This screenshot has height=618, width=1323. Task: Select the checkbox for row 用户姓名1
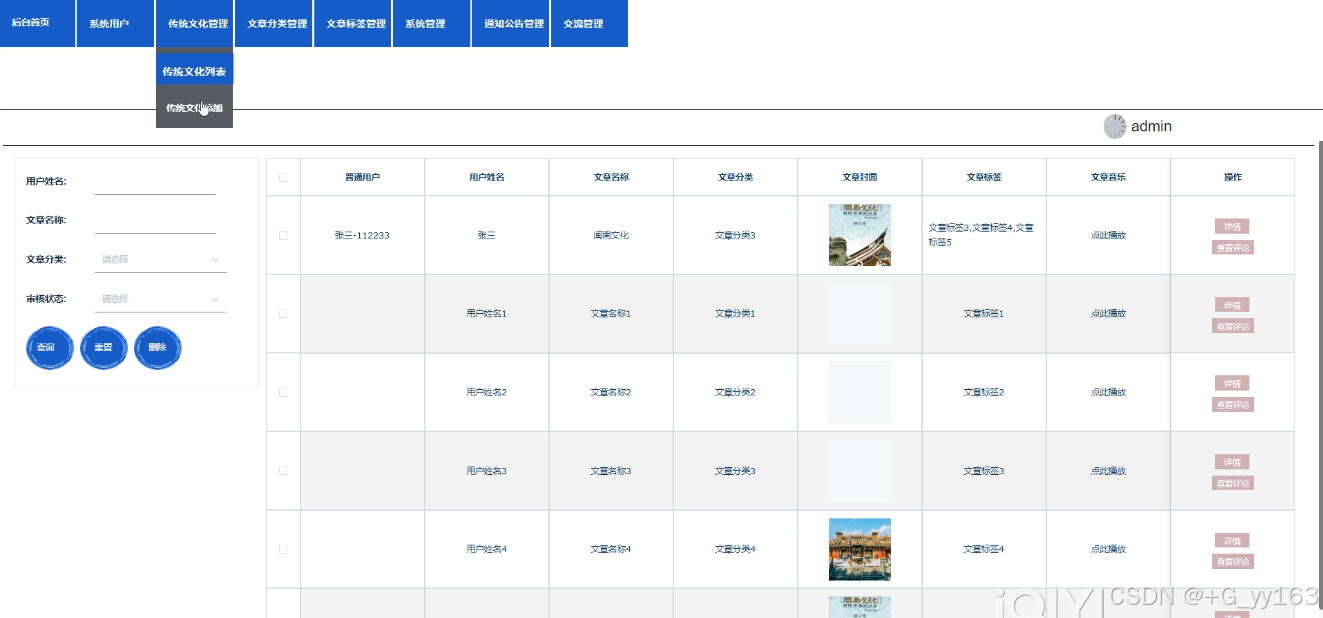283,313
